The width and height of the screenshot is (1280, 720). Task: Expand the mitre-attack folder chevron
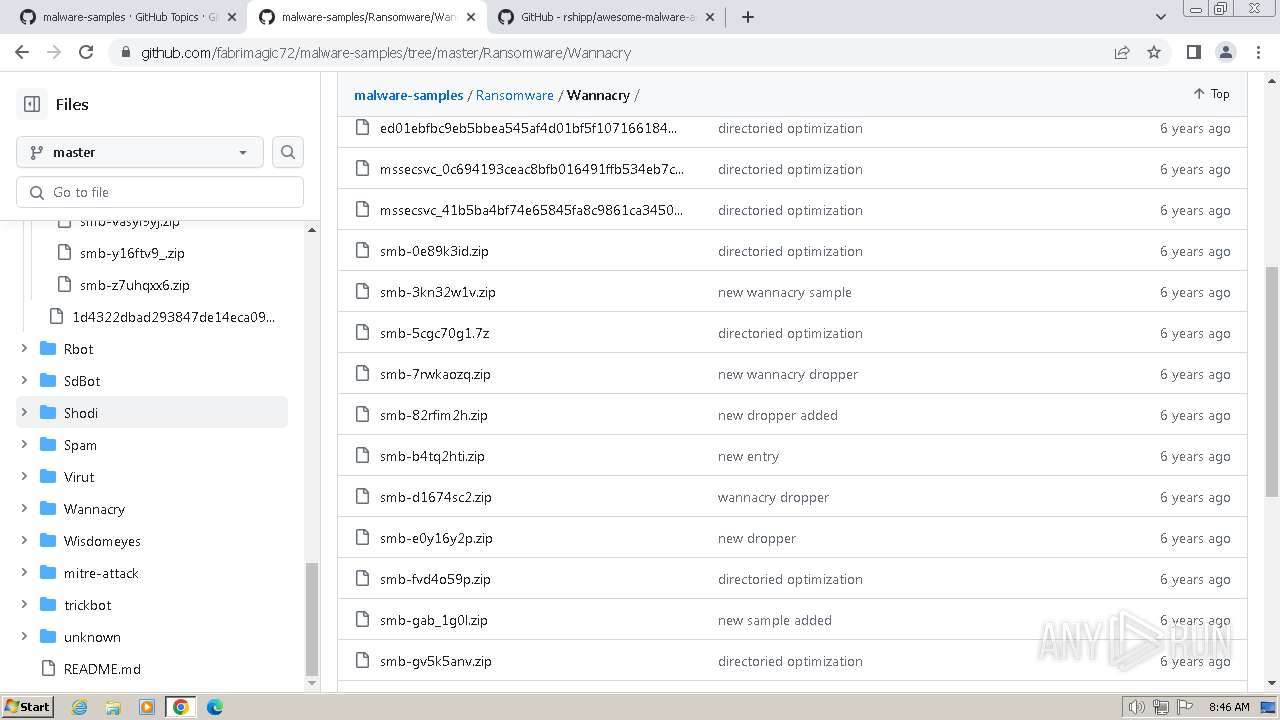click(24, 573)
